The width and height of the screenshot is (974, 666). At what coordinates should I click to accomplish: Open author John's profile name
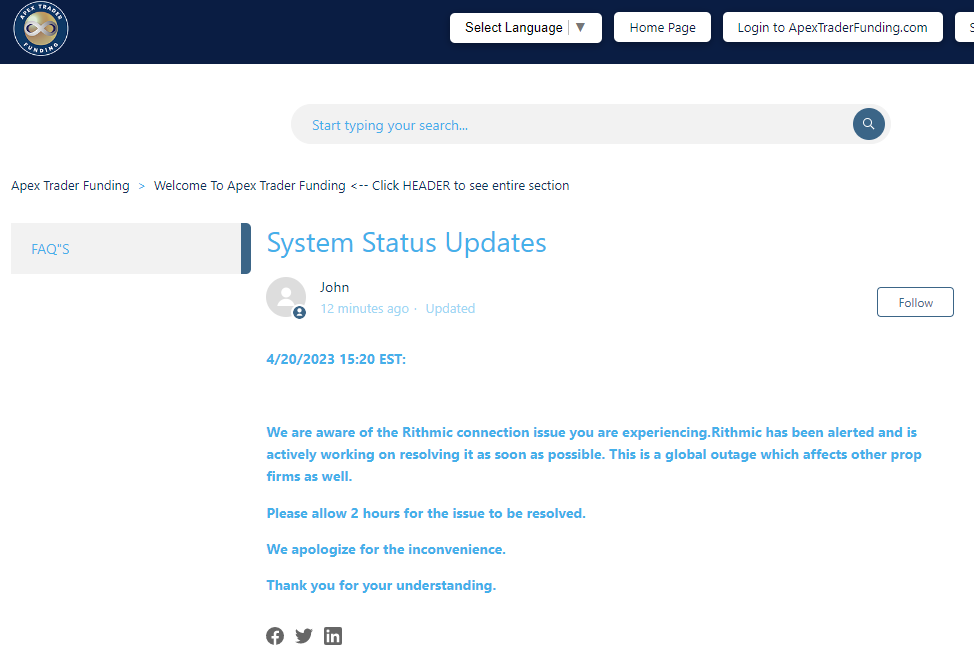pos(334,288)
